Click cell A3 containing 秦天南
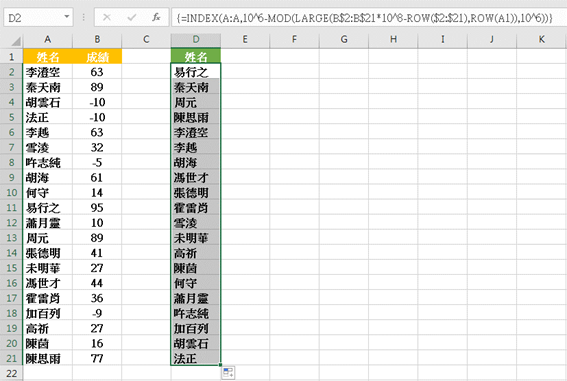The width and height of the screenshot is (567, 381). (48, 87)
